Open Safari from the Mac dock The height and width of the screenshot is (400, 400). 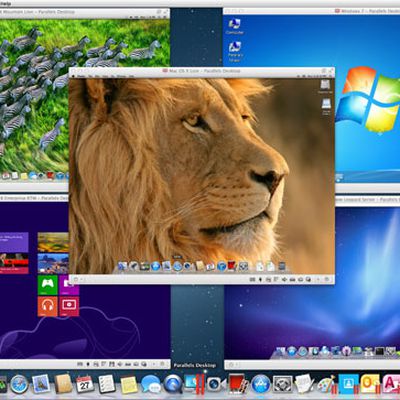click(19, 384)
